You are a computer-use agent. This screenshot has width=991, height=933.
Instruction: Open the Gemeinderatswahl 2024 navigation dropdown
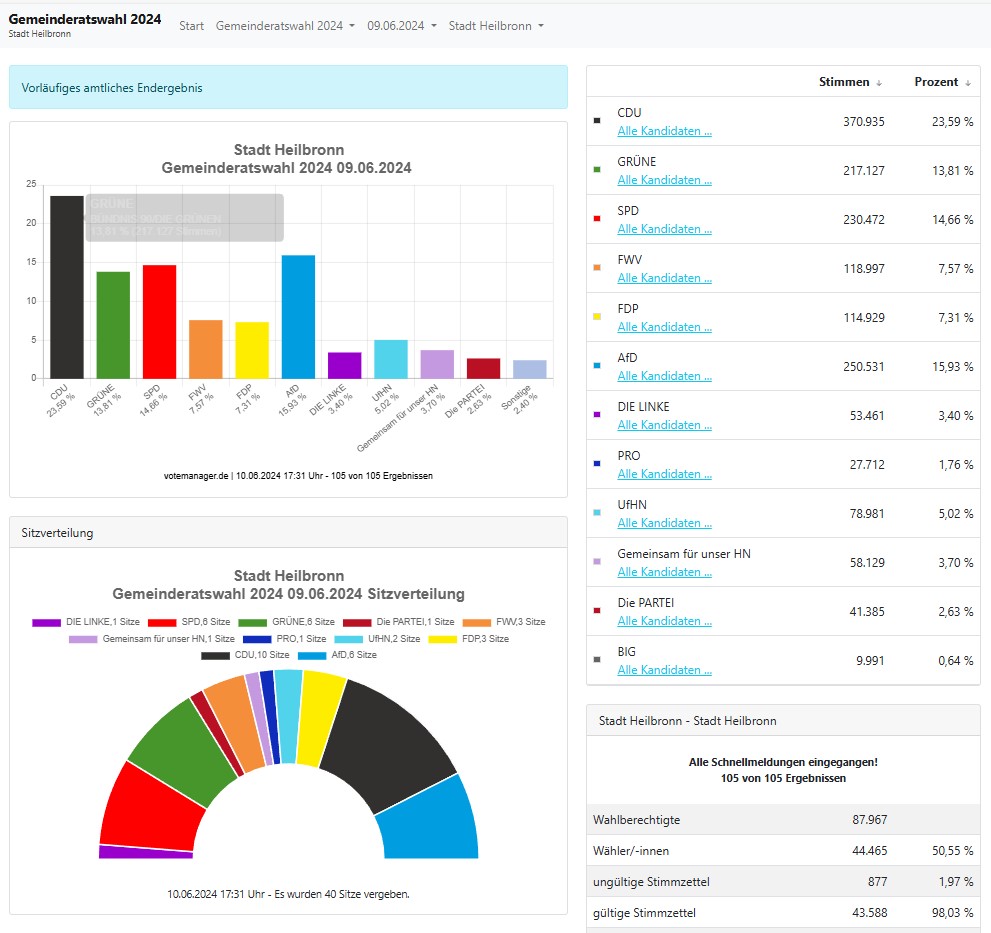pos(285,25)
